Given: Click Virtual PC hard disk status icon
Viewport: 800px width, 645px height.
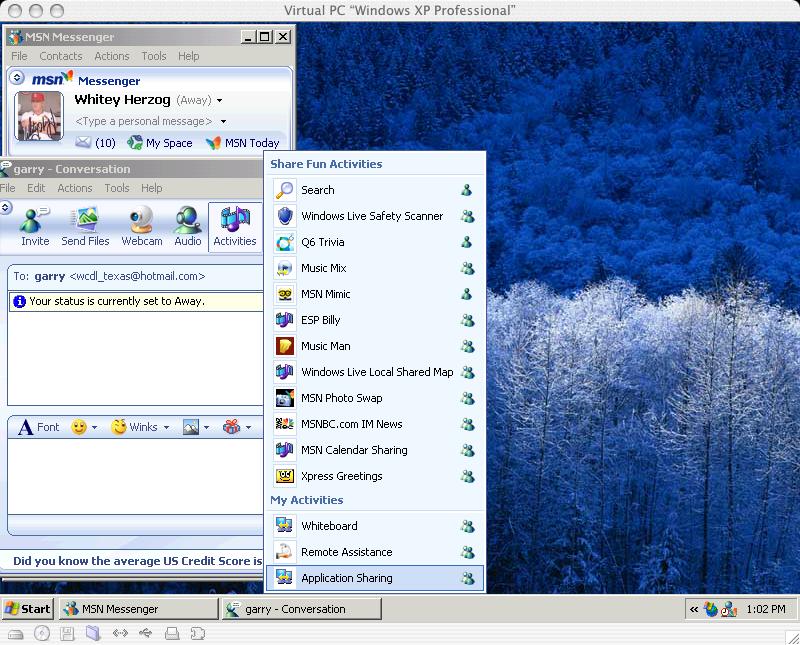Looking at the screenshot, I should click(x=15, y=634).
